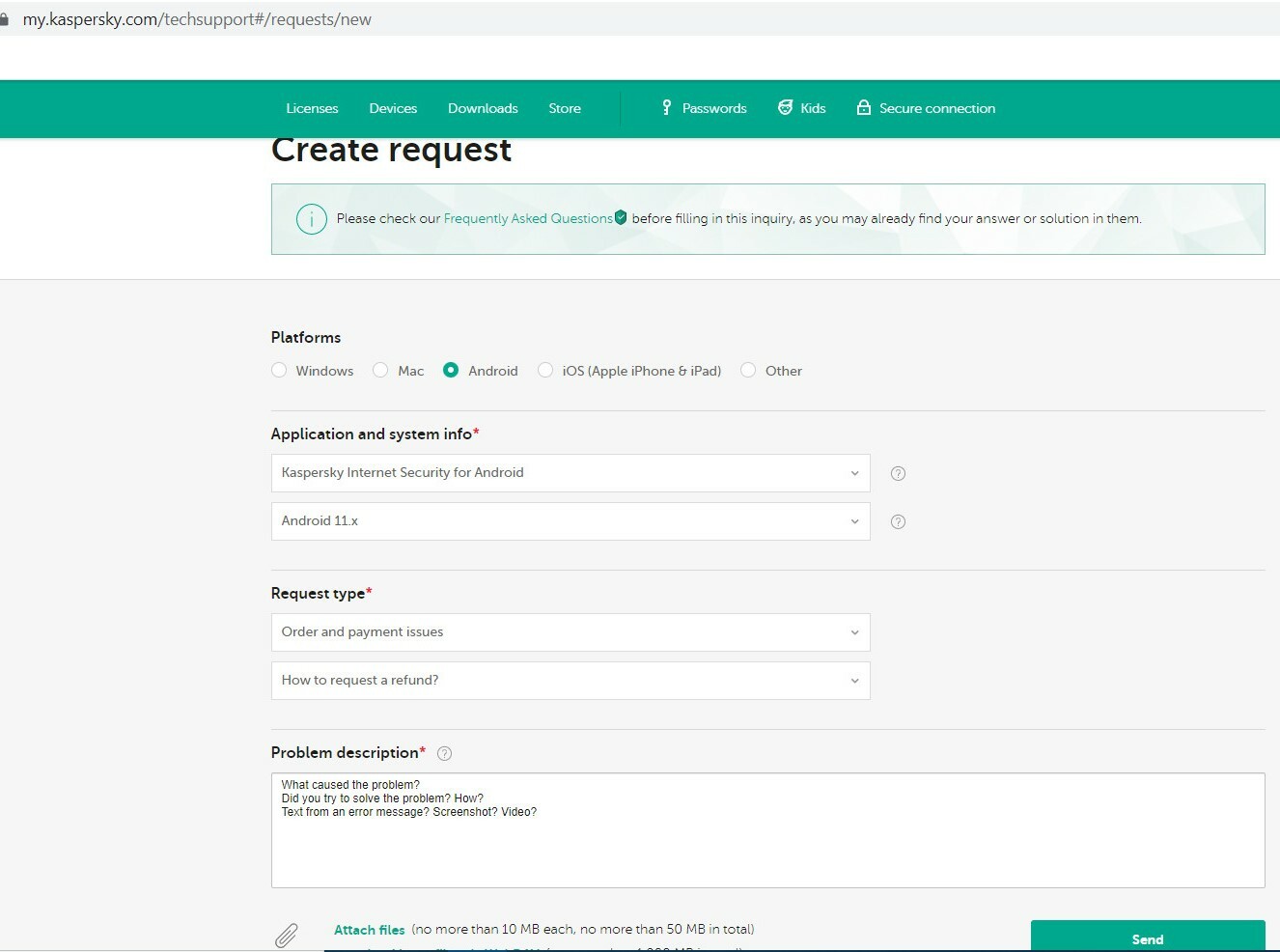
Task: Click the lock icon in address bar
Action: pos(4,19)
